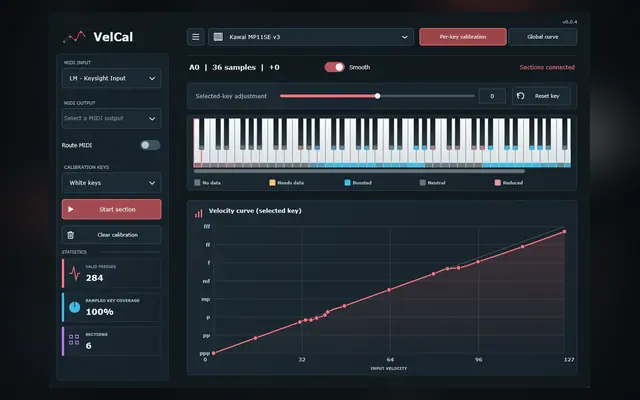
Task: Switch to Per-key calibration tab
Action: 463,37
